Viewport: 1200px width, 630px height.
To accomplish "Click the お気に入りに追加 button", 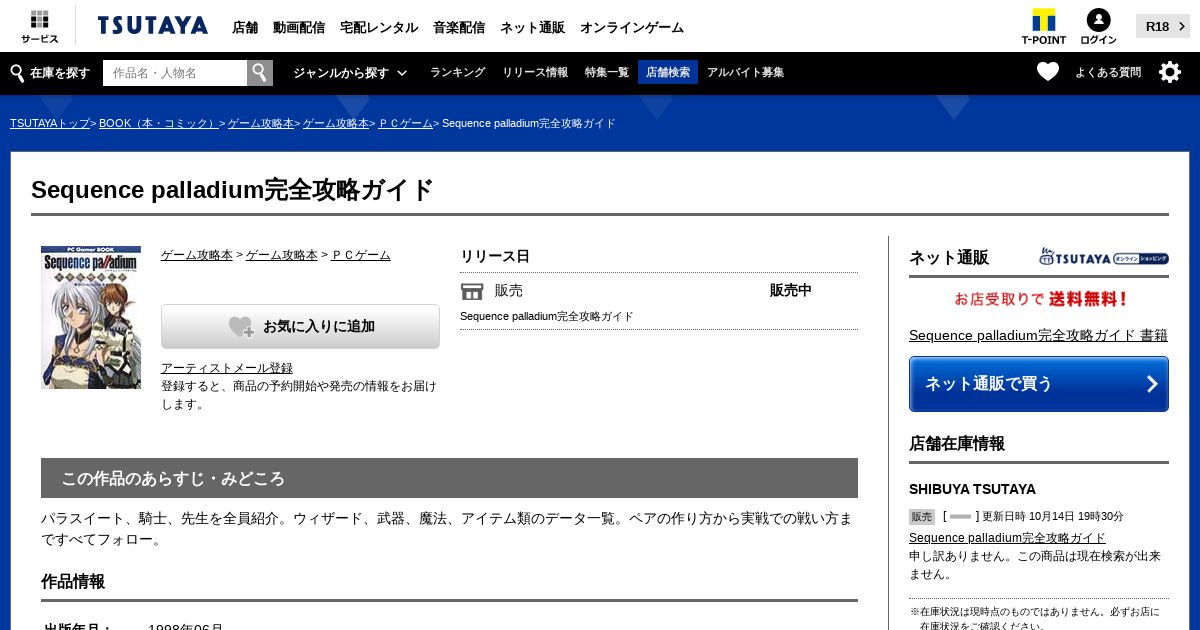I will (300, 326).
